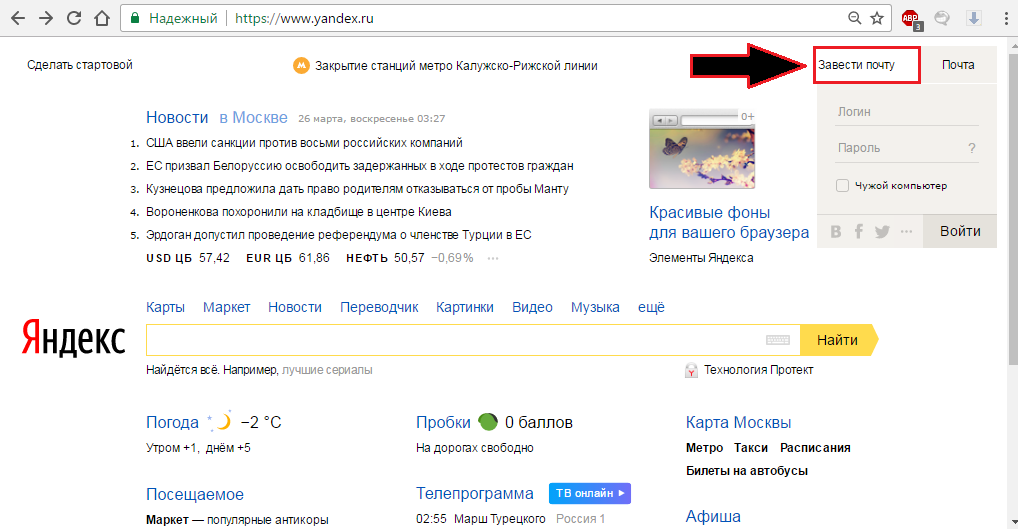This screenshot has height=529, width=1018.
Task: Open news for в Москве
Action: tap(253, 117)
